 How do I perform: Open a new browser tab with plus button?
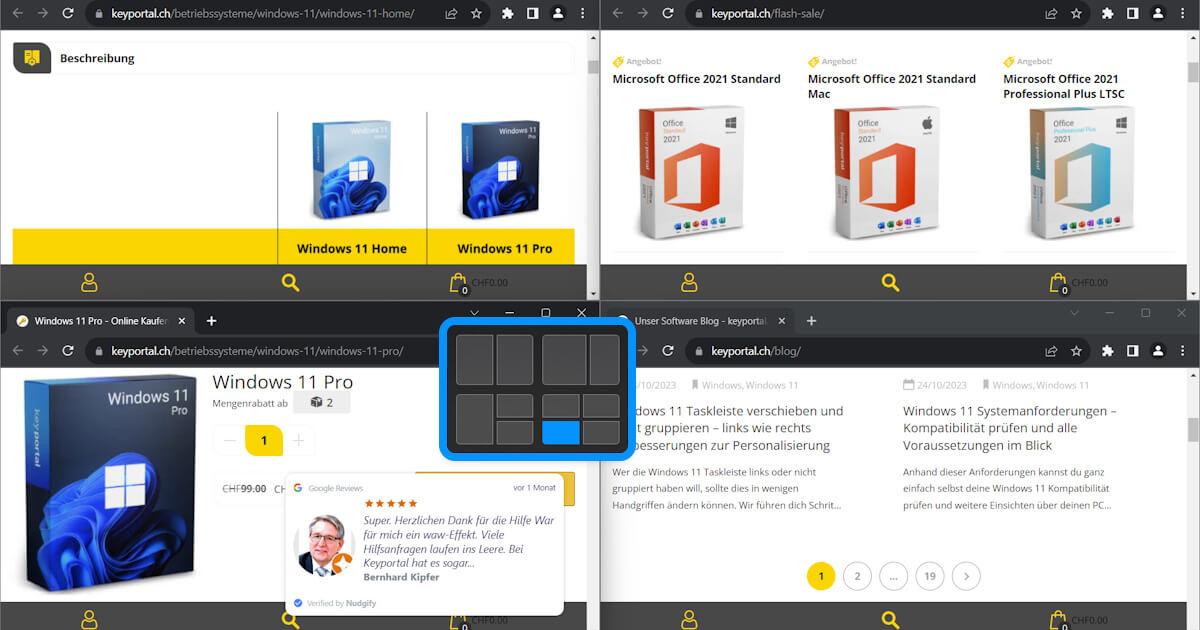point(811,321)
